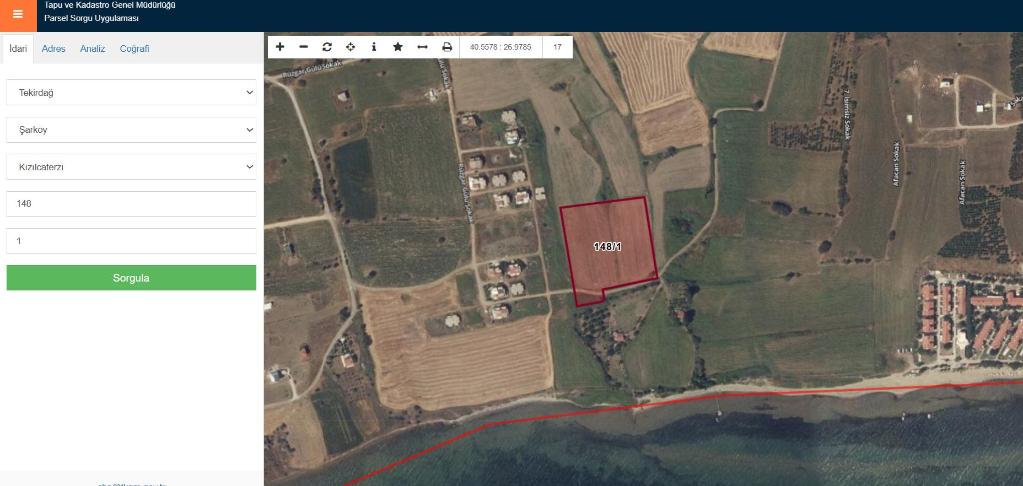1023x486 pixels.
Task: Switch to the Adres tab
Action: [53, 49]
